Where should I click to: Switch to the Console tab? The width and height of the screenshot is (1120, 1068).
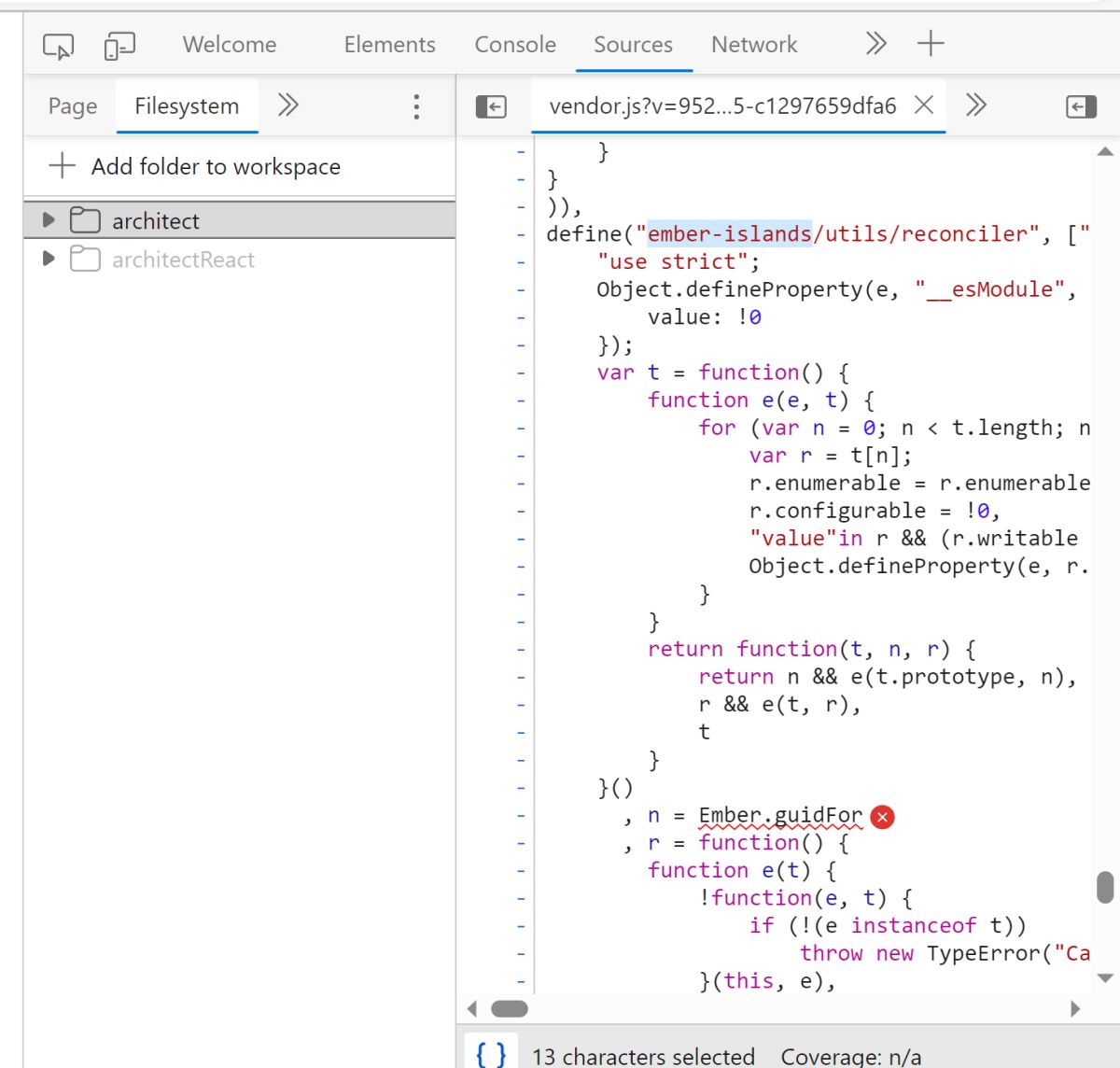coord(515,45)
